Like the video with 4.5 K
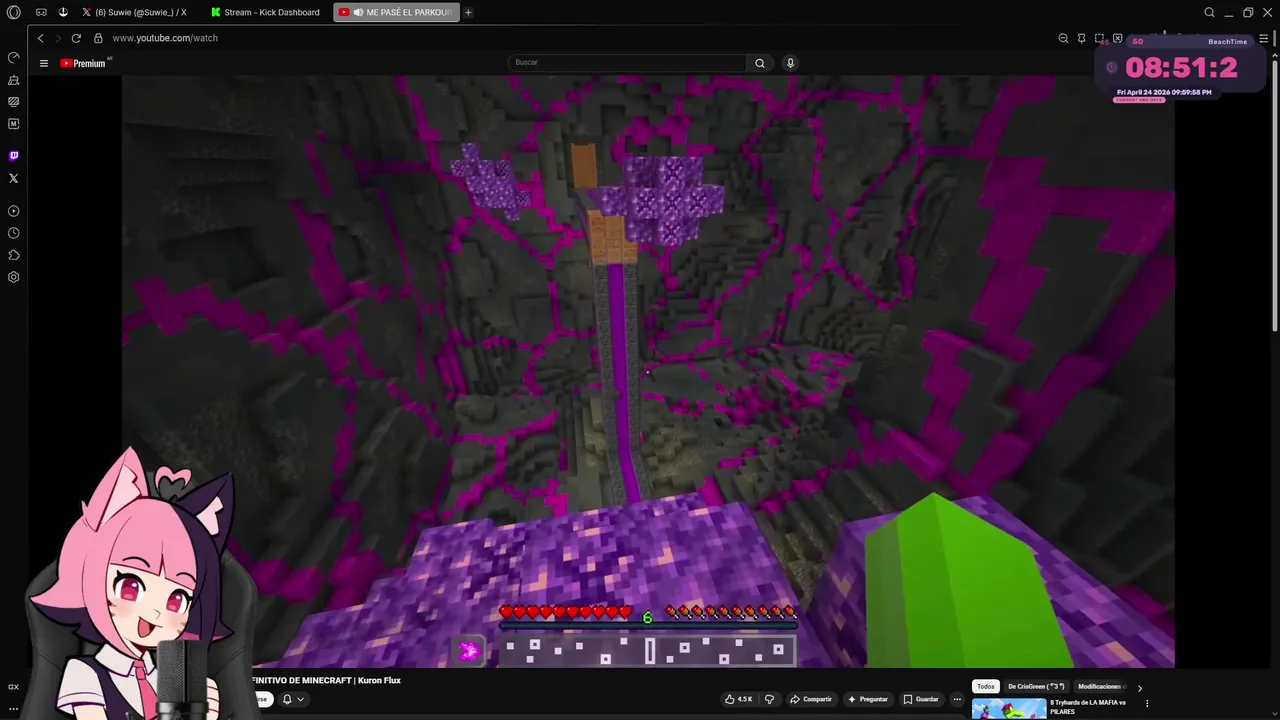The image size is (1280, 720). pos(739,699)
